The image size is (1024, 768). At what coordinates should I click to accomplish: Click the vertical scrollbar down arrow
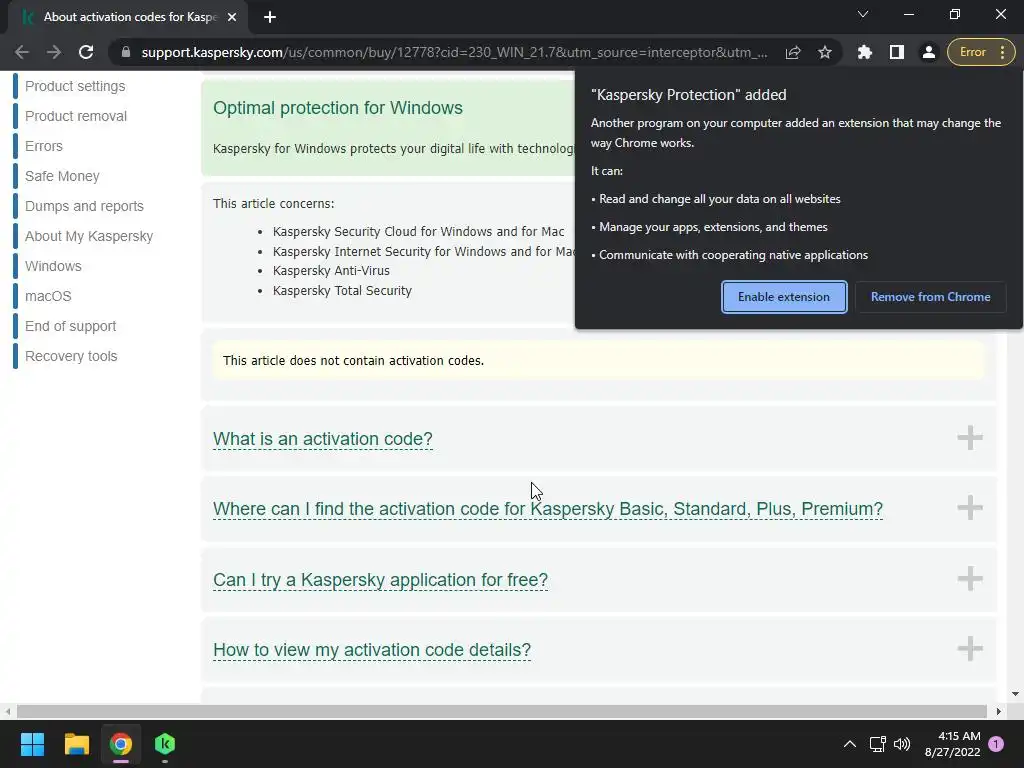1015,694
